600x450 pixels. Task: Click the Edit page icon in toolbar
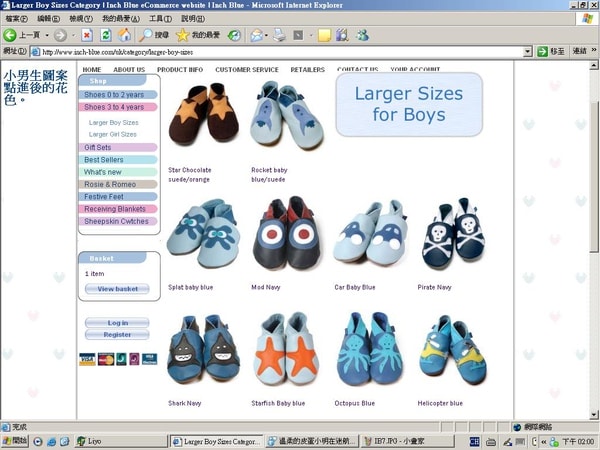pyautogui.click(x=298, y=35)
